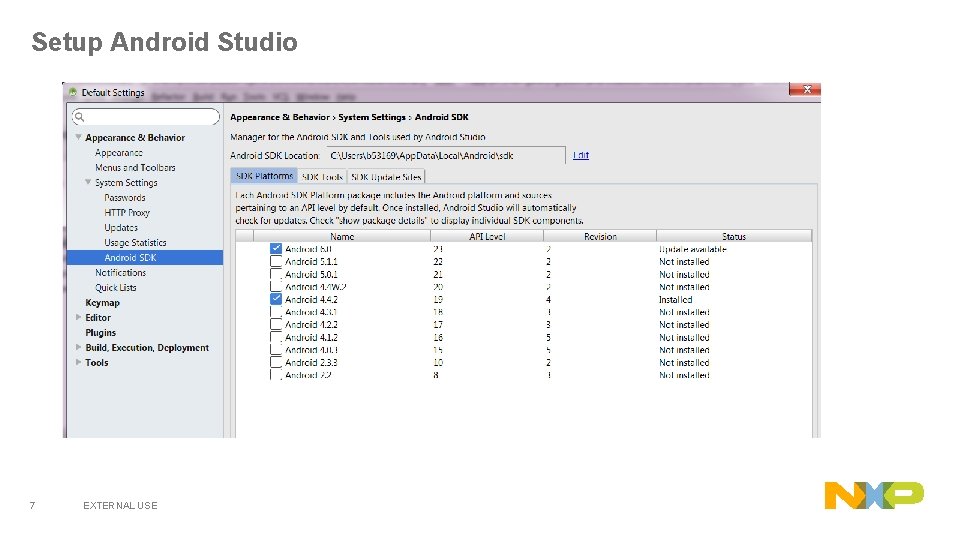Click the Edit link for SDK location

tap(580, 156)
